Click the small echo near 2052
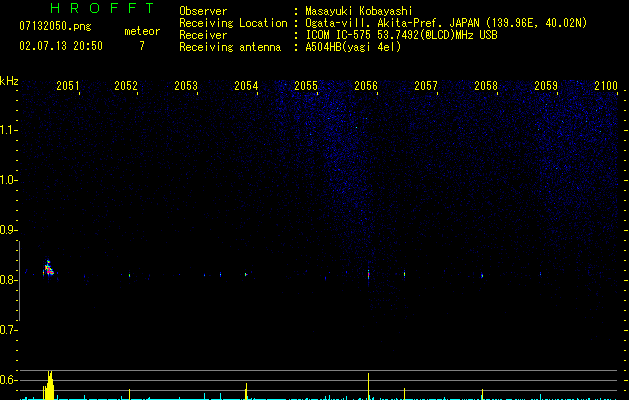The width and height of the screenshot is (629, 400). (x=129, y=275)
